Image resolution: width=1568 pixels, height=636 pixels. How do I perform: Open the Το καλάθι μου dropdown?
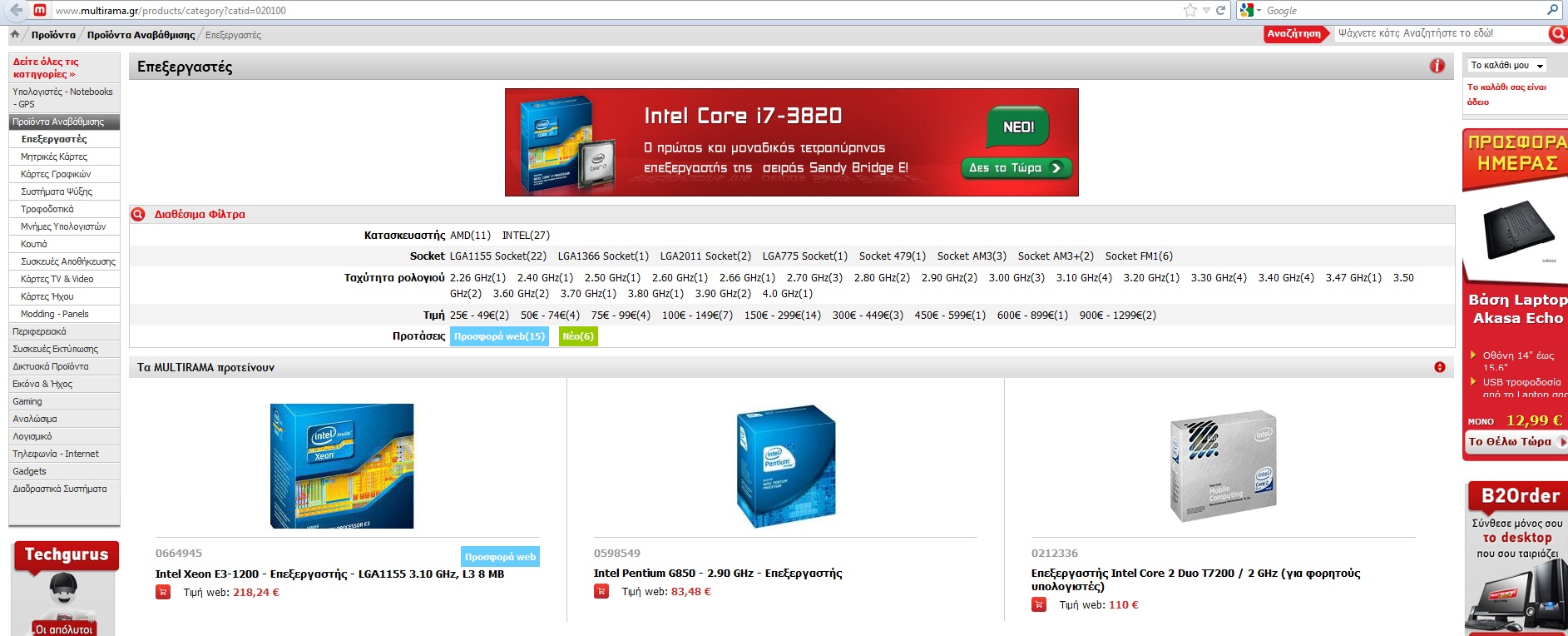1506,65
